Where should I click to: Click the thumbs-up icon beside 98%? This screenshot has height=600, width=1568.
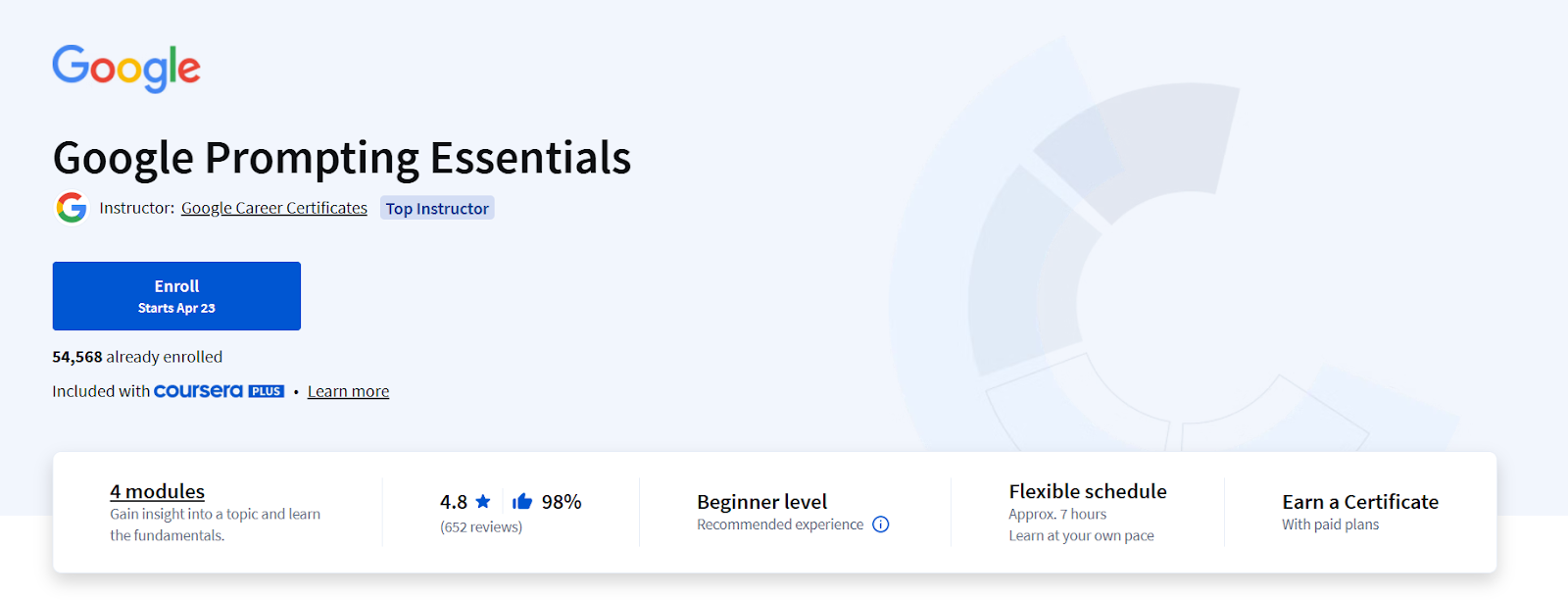pos(522,502)
